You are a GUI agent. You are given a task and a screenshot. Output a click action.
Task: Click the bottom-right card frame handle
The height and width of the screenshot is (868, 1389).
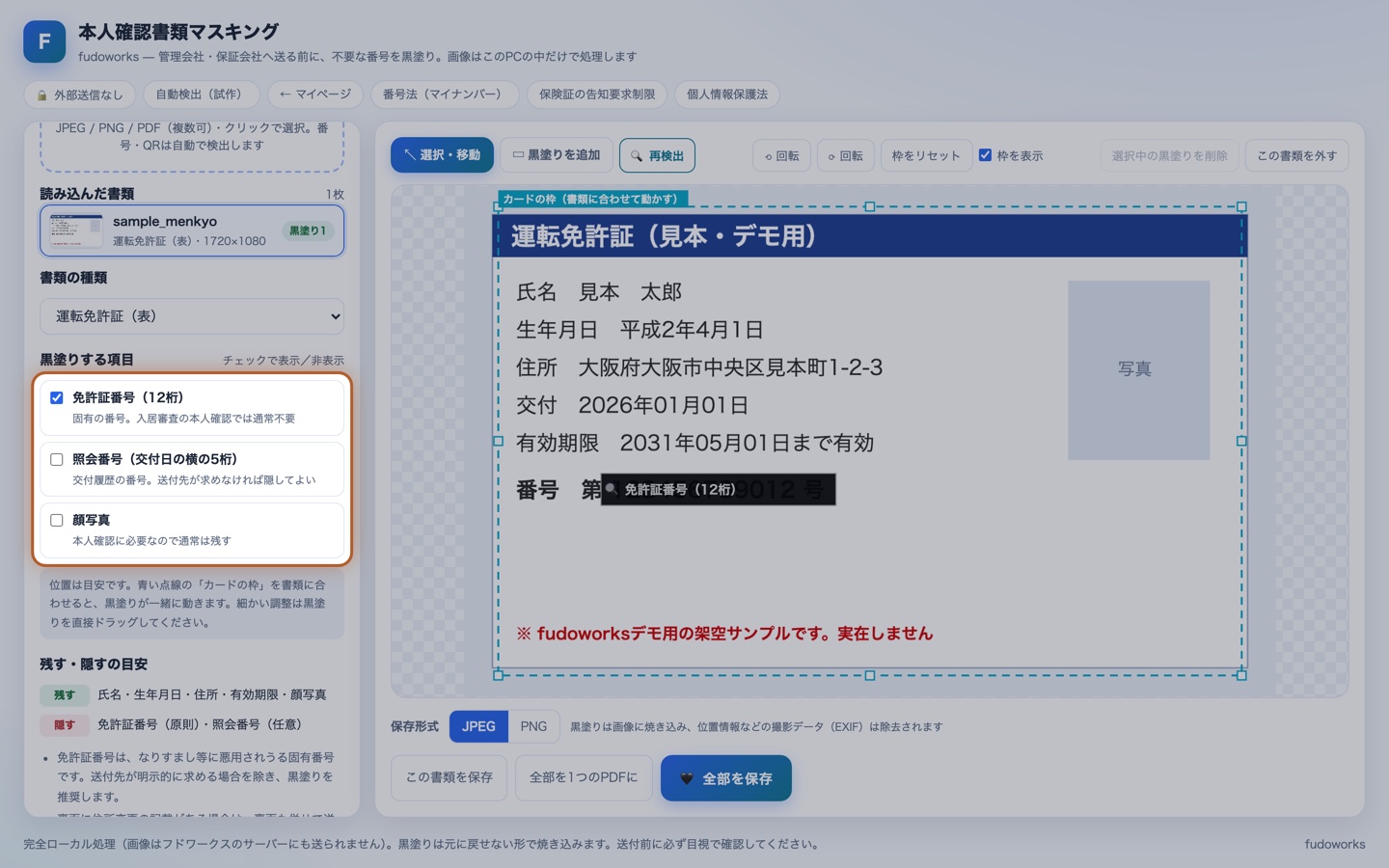[1241, 675]
